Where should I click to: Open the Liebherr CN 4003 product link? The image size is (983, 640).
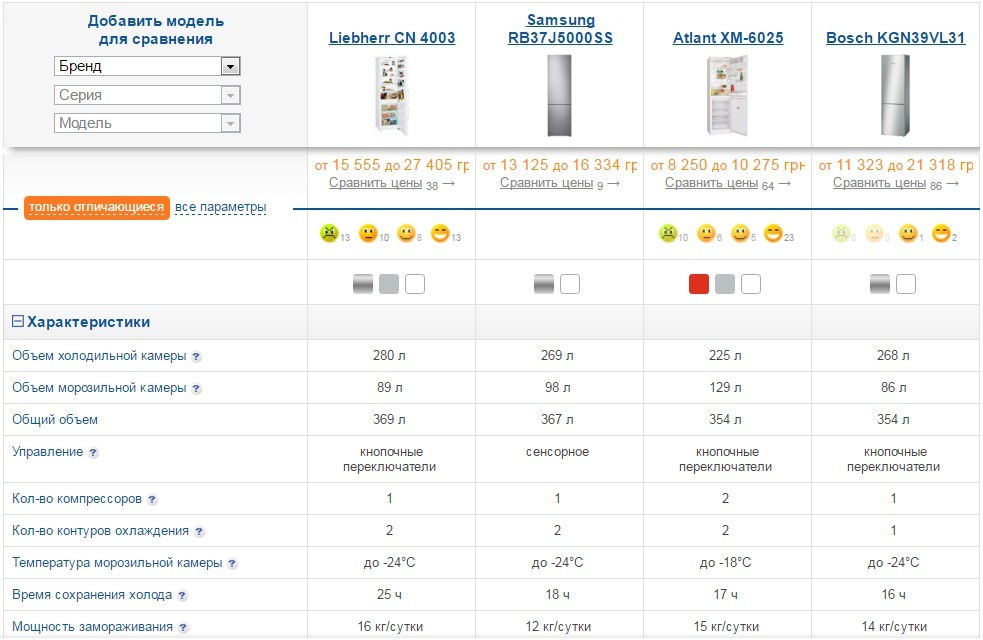click(392, 38)
